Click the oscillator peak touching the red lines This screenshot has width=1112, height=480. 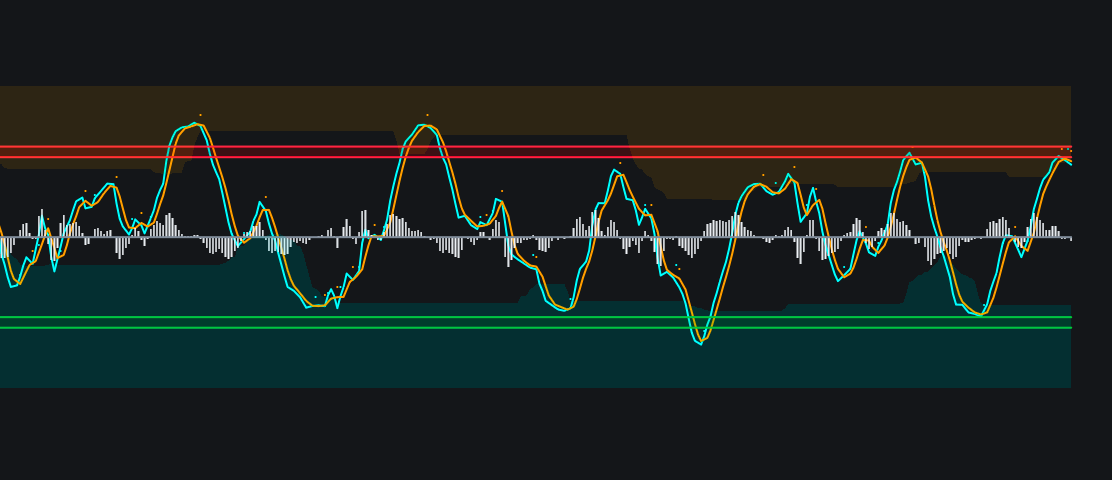click(x=909, y=154)
